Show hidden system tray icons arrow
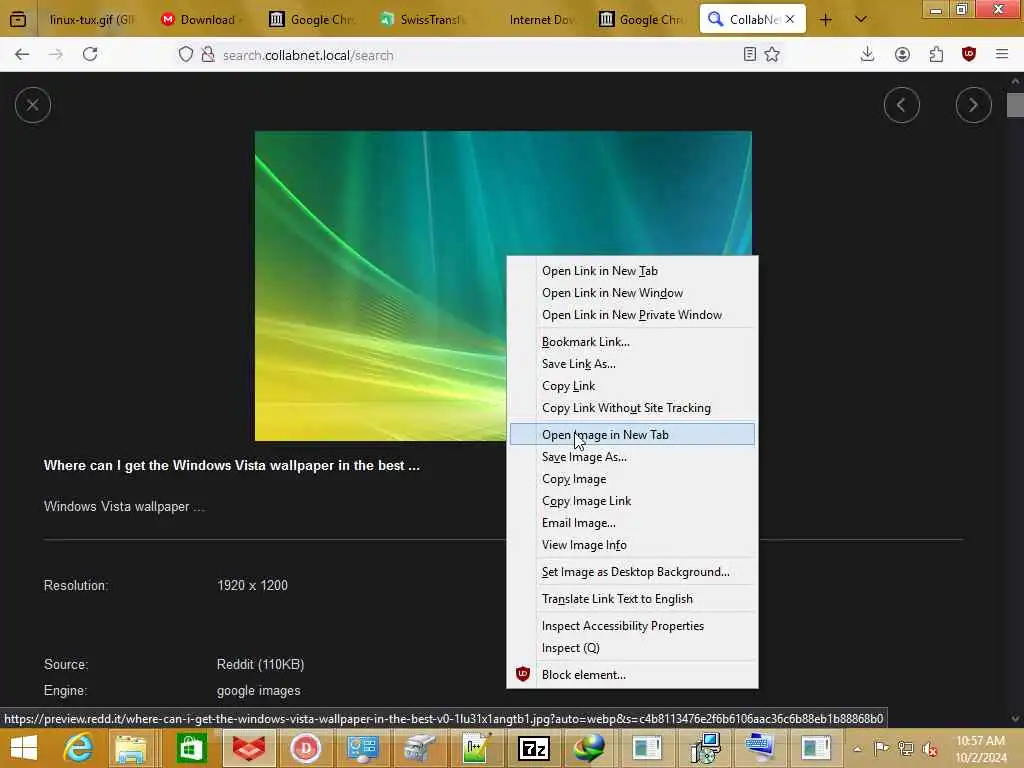Viewport: 1024px width, 768px height. coord(857,749)
